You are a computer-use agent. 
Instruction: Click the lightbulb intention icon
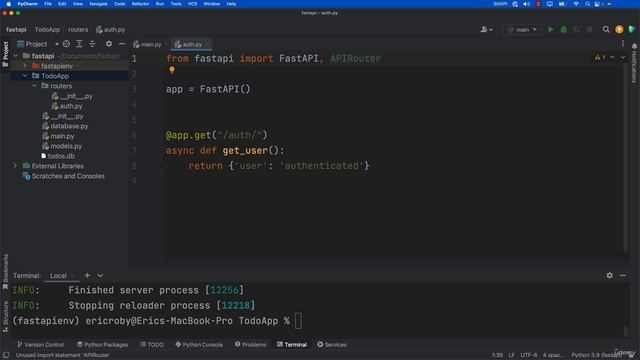[x=172, y=70]
